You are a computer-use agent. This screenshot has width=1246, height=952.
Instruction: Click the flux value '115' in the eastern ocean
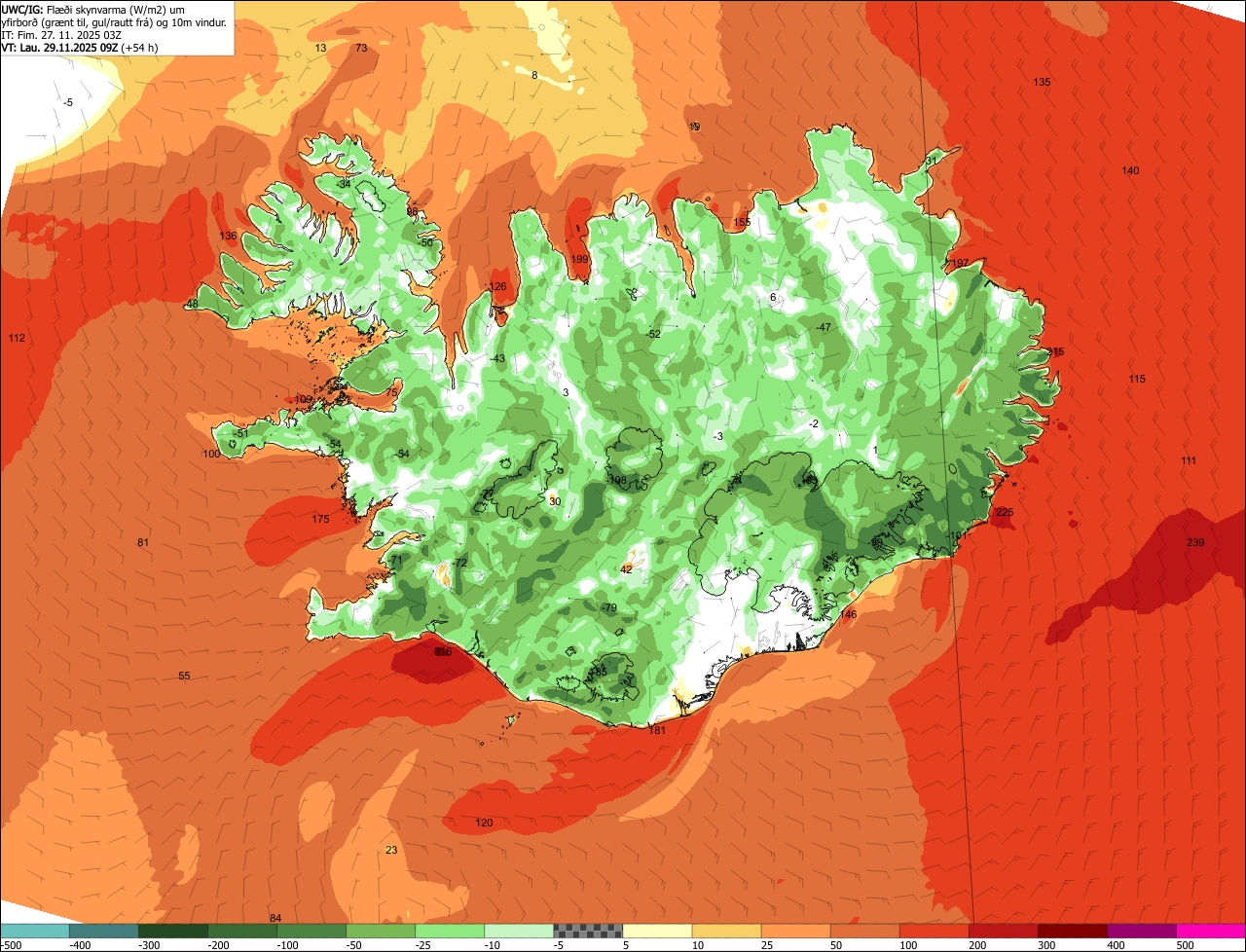click(x=1137, y=379)
